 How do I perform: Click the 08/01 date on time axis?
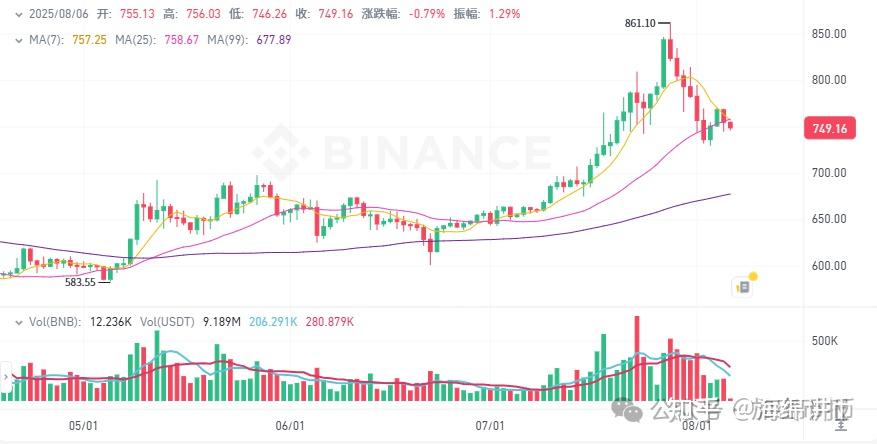click(696, 425)
